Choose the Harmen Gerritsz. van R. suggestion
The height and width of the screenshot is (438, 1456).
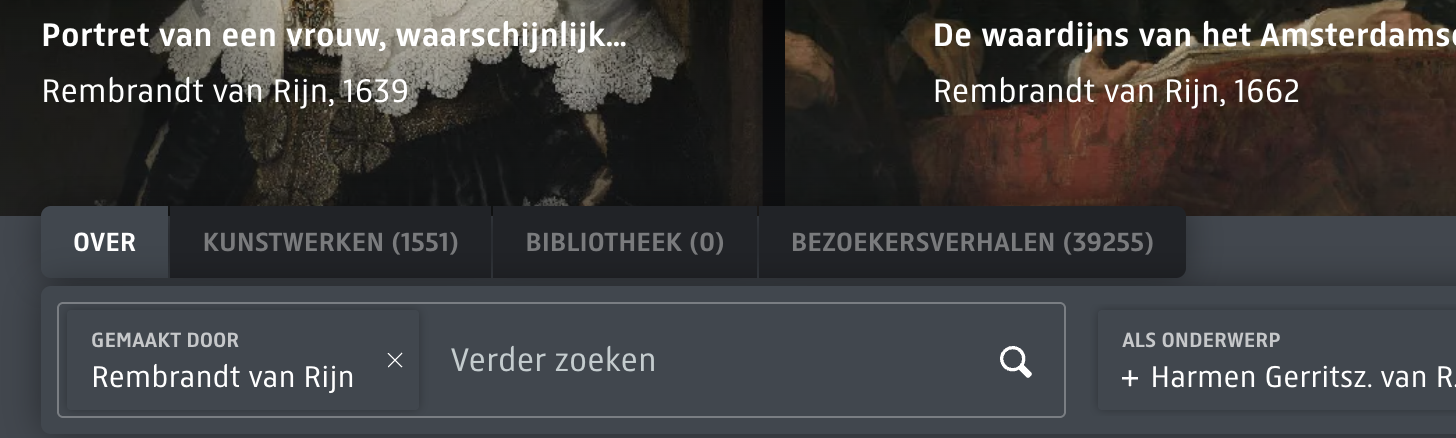pos(1289,377)
